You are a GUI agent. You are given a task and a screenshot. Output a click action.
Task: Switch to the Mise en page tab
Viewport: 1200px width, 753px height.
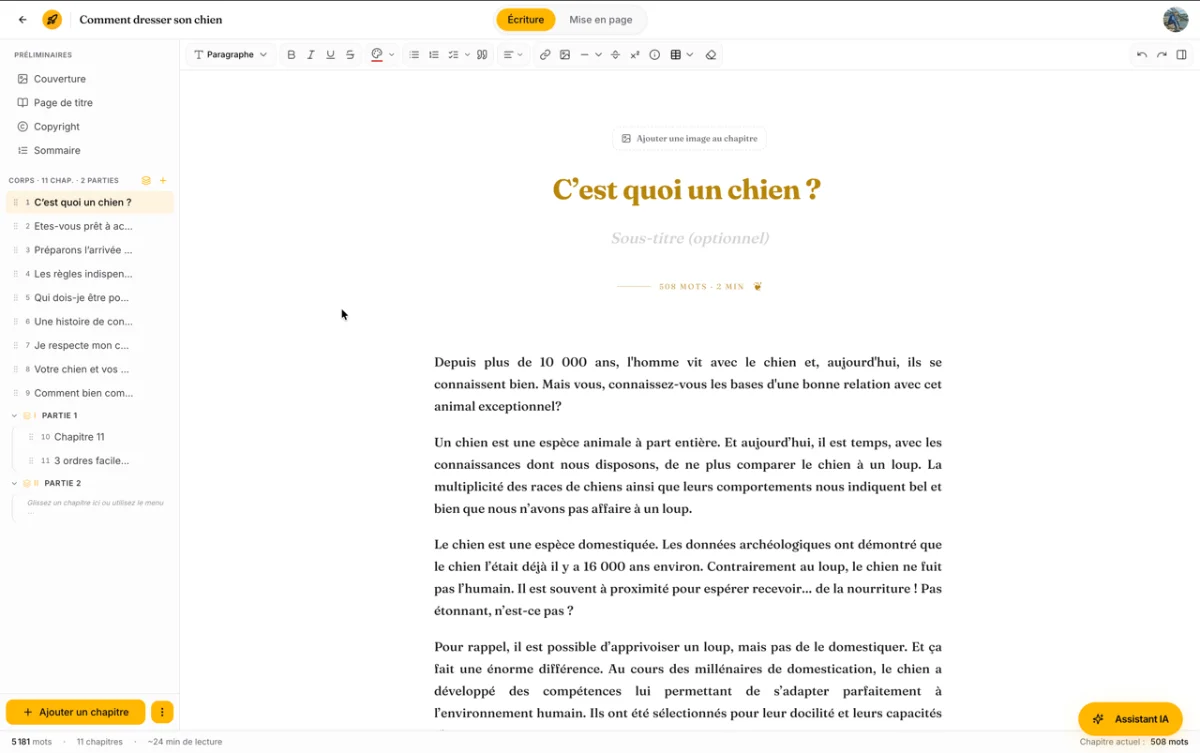(601, 20)
